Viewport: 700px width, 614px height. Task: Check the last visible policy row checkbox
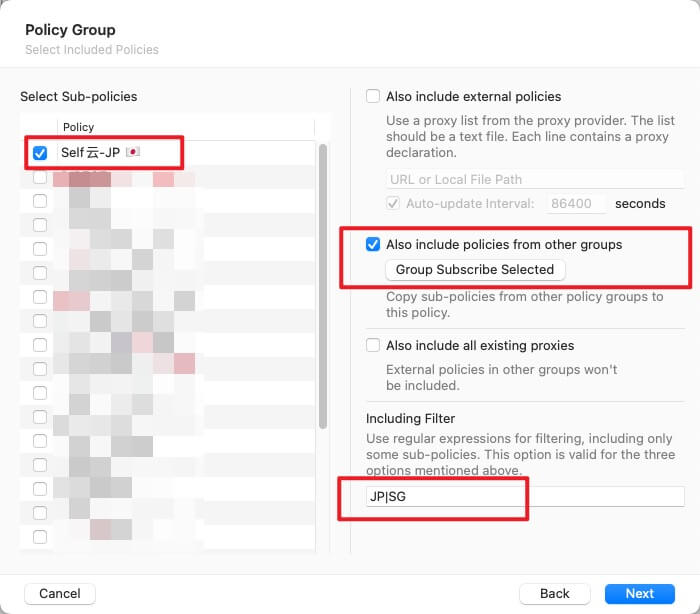pos(40,537)
